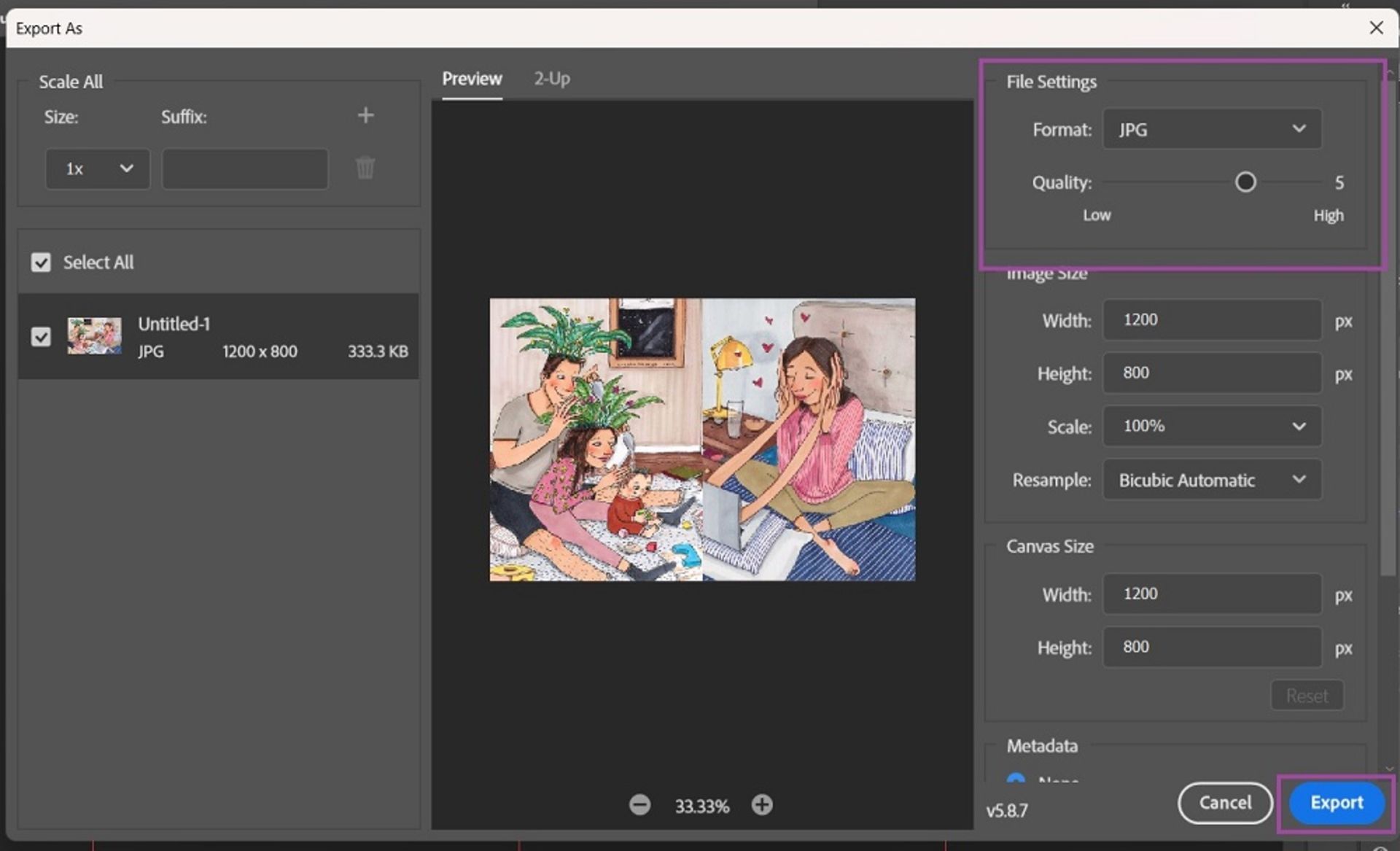Expand the Scale 100% dropdown
Screen dimensions: 1400x851
click(x=1211, y=426)
